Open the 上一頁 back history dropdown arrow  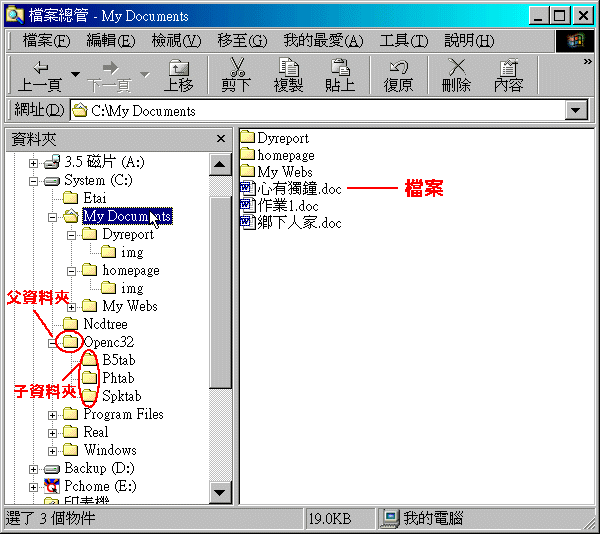tap(76, 74)
